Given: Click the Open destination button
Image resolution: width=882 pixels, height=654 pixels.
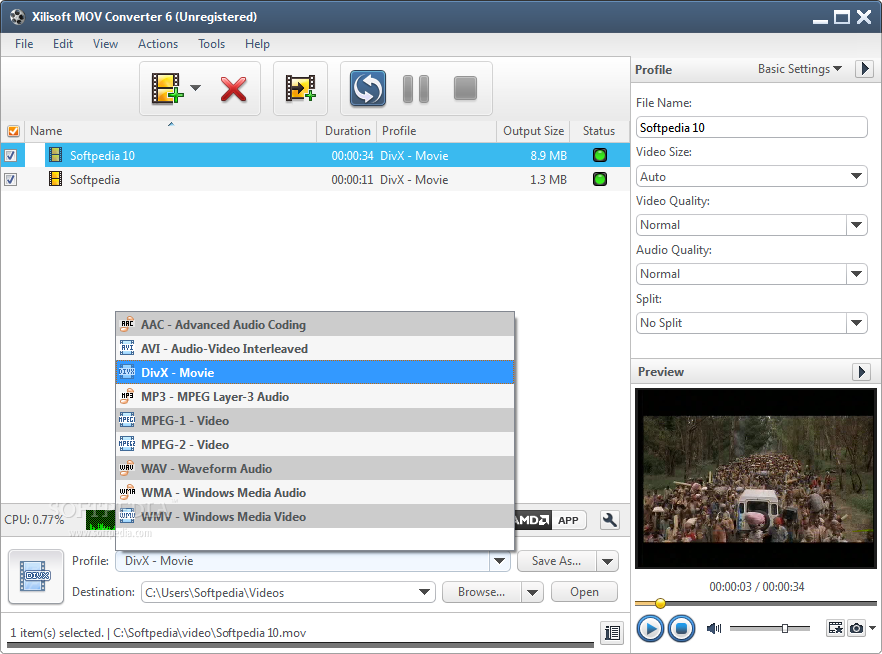Looking at the screenshot, I should 584,592.
